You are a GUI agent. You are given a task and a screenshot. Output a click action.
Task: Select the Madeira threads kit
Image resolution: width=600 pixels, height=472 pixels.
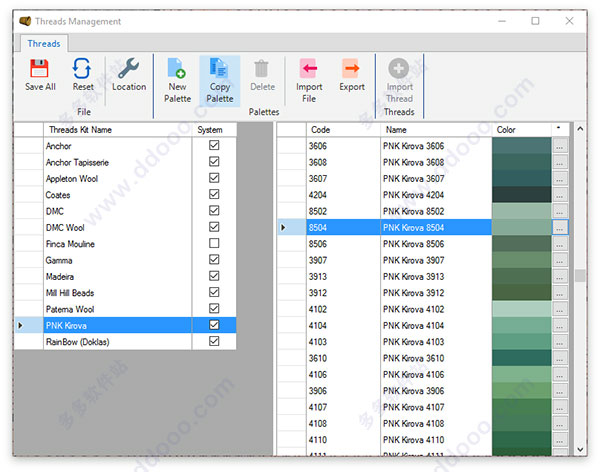coord(117,276)
